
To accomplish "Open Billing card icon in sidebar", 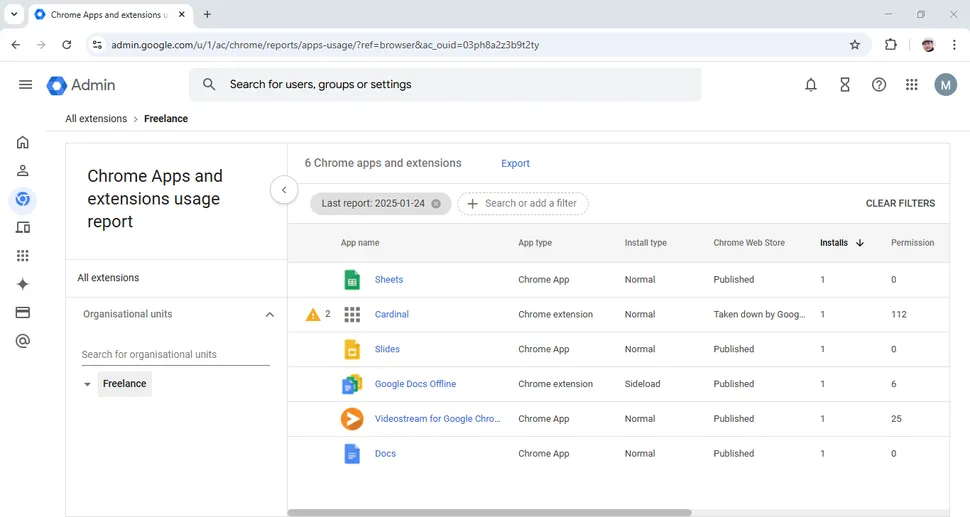I will pyautogui.click(x=23, y=312).
